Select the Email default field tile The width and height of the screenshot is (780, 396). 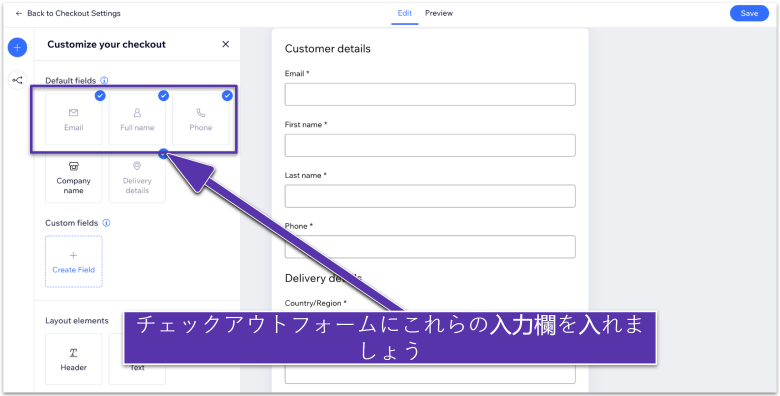pyautogui.click(x=74, y=119)
